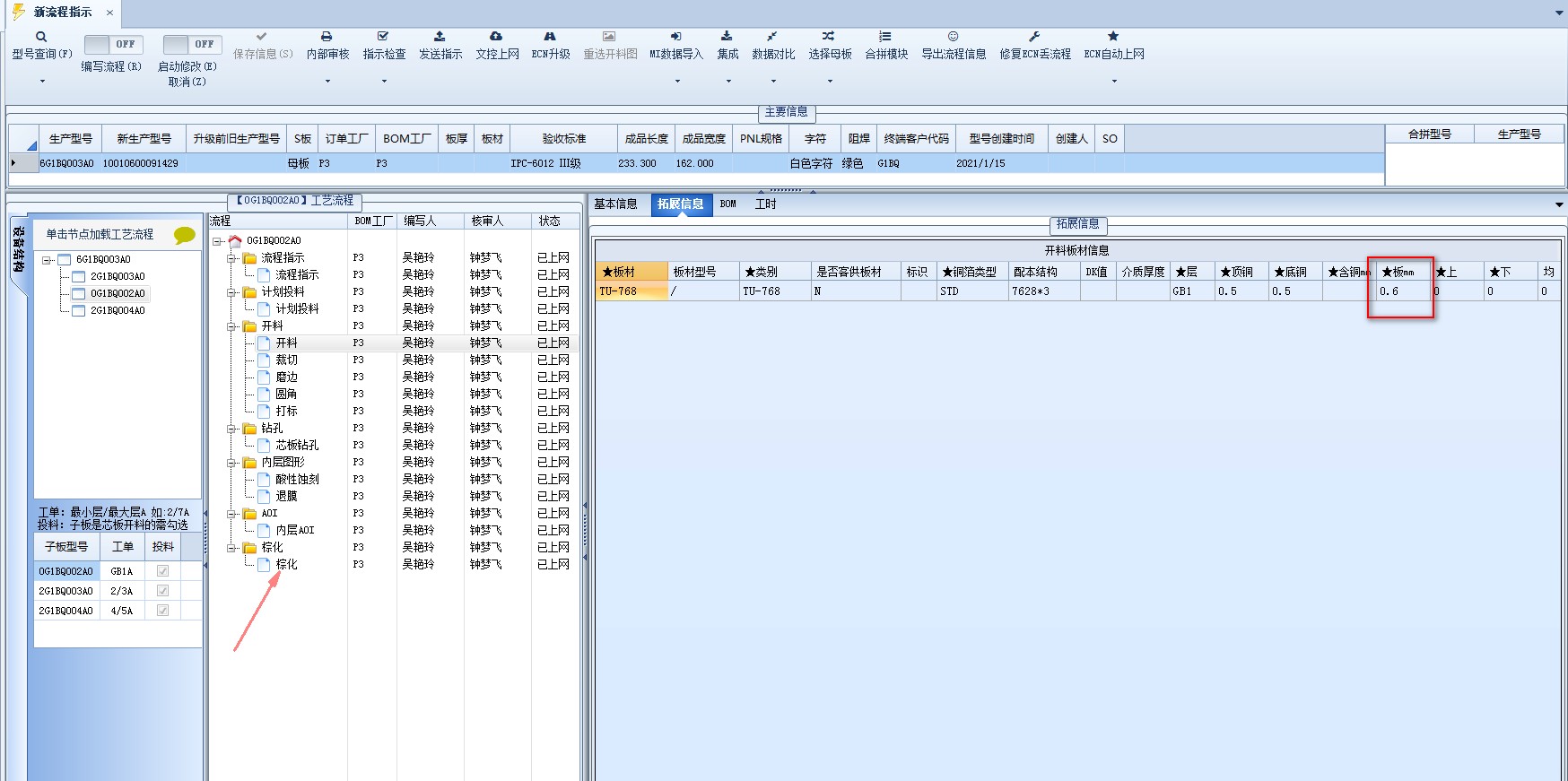Switch to the 基本信息 tab
This screenshot has width=1568, height=781.
[615, 204]
